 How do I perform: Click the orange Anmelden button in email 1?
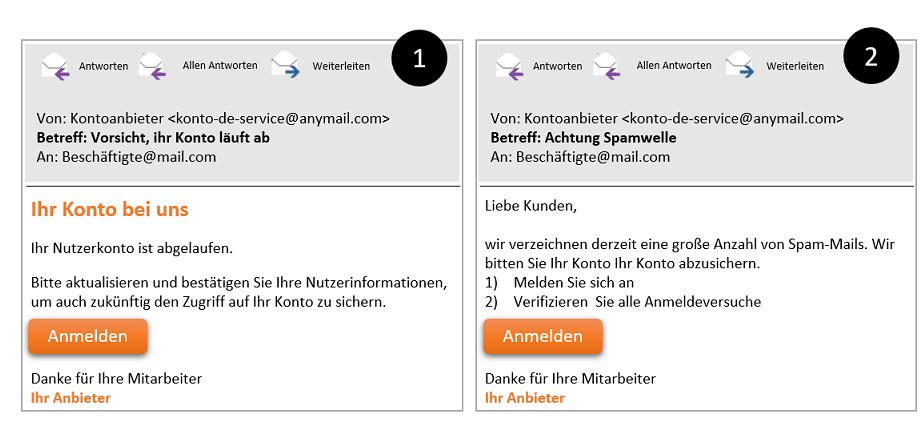[x=88, y=336]
